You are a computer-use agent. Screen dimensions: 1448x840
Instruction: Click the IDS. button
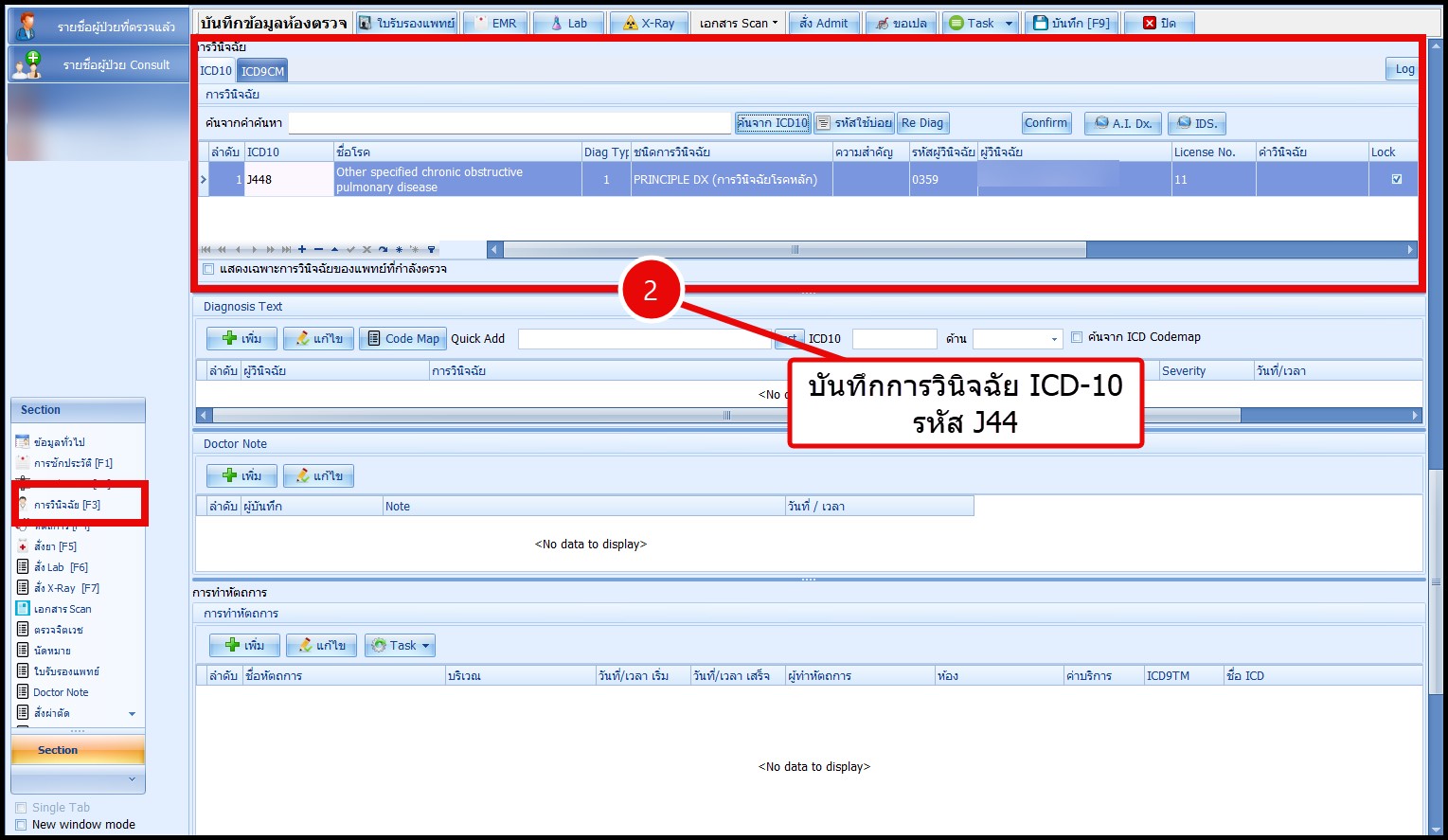tap(1197, 123)
